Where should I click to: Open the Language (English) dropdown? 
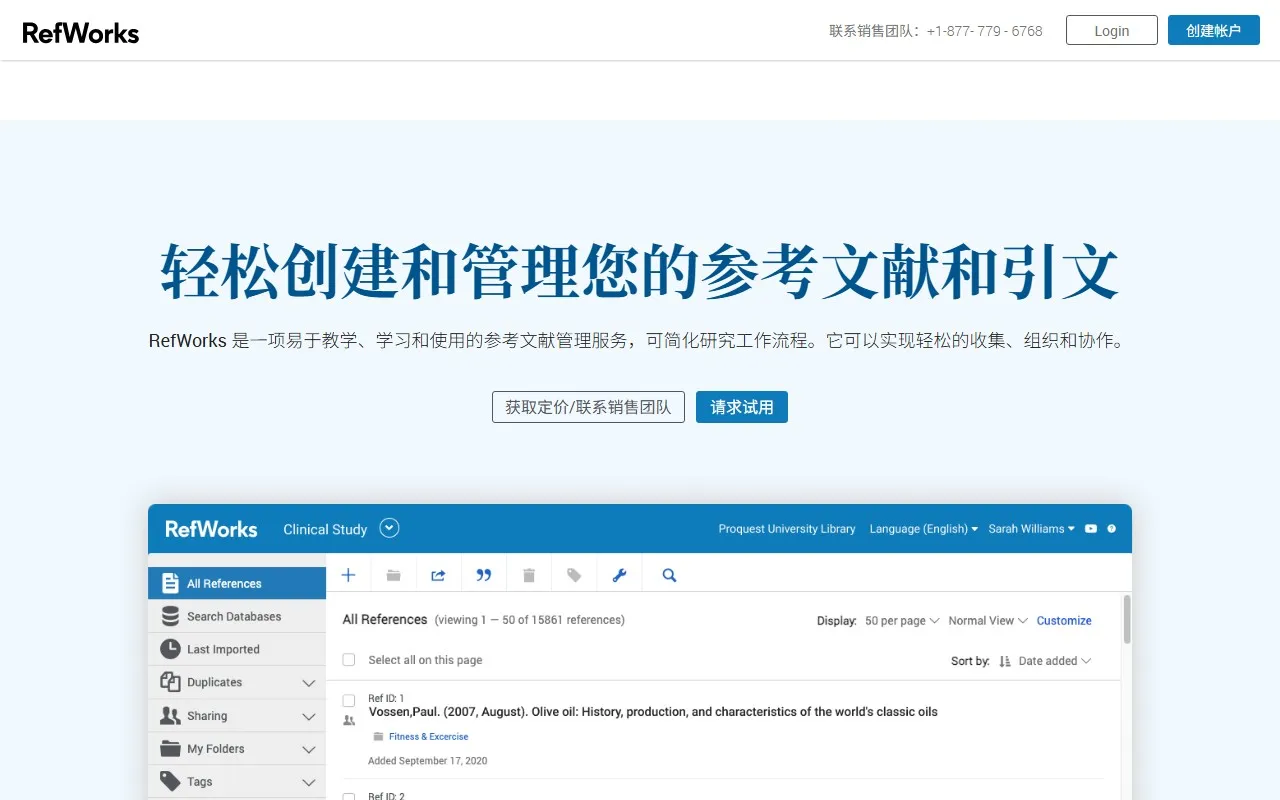click(923, 529)
